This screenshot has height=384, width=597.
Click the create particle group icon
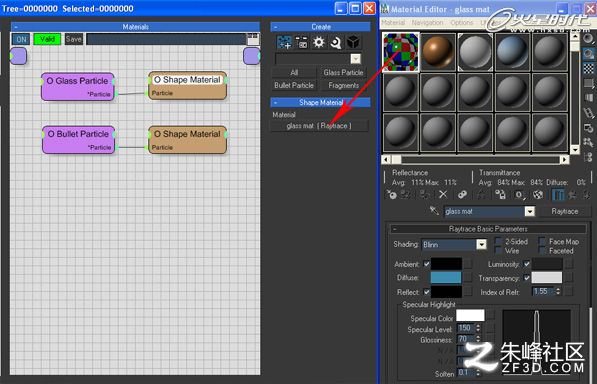click(284, 42)
